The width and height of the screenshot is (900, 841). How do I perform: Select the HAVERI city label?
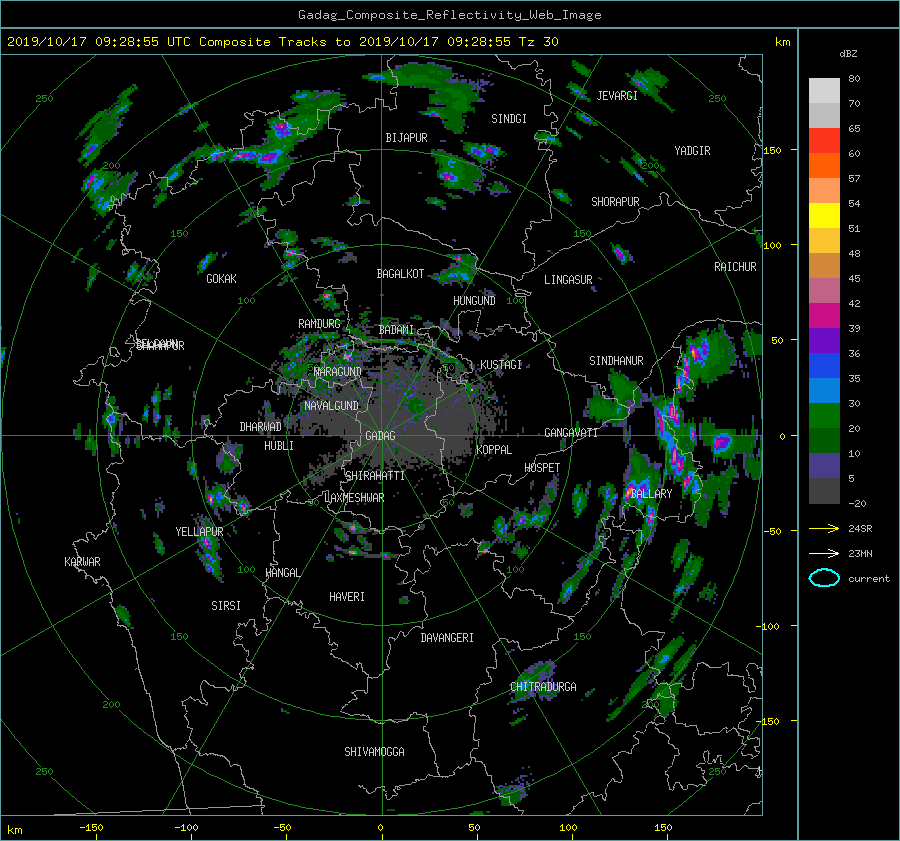(347, 597)
